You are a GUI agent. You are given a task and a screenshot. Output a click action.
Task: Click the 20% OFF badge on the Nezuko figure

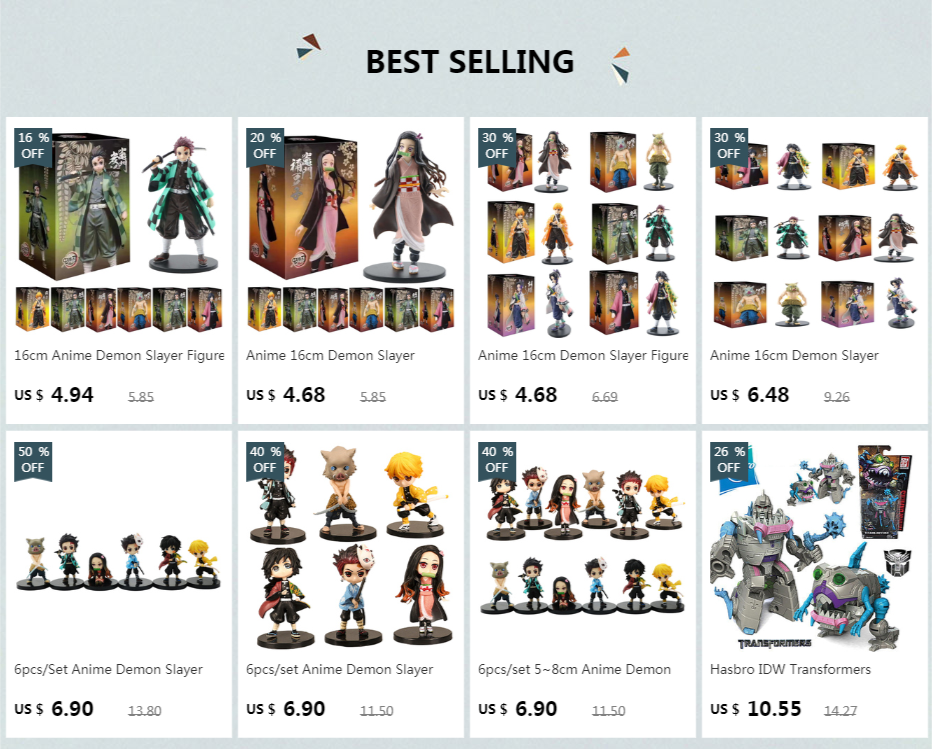(x=265, y=146)
